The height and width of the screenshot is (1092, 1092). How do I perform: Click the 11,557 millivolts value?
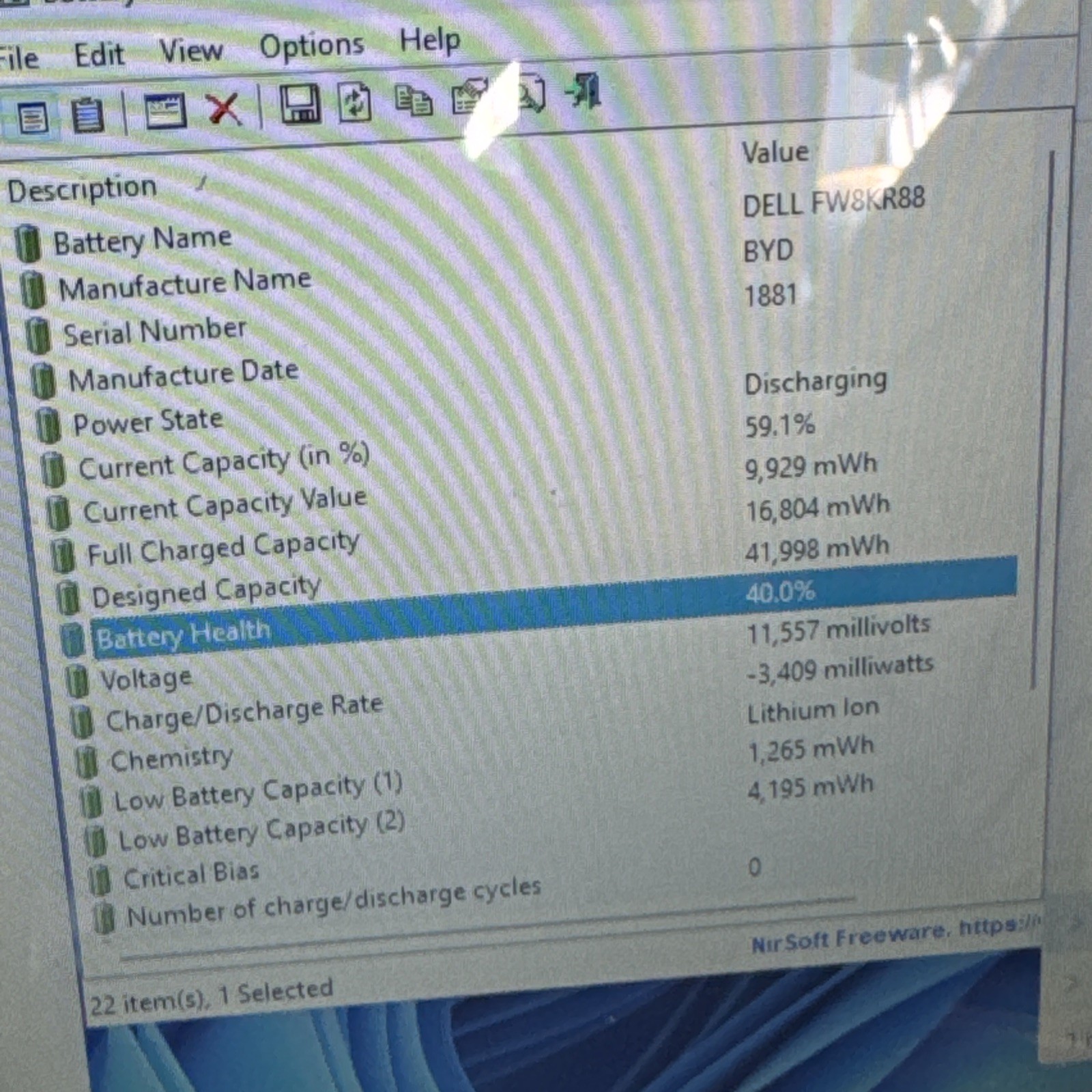838,629
